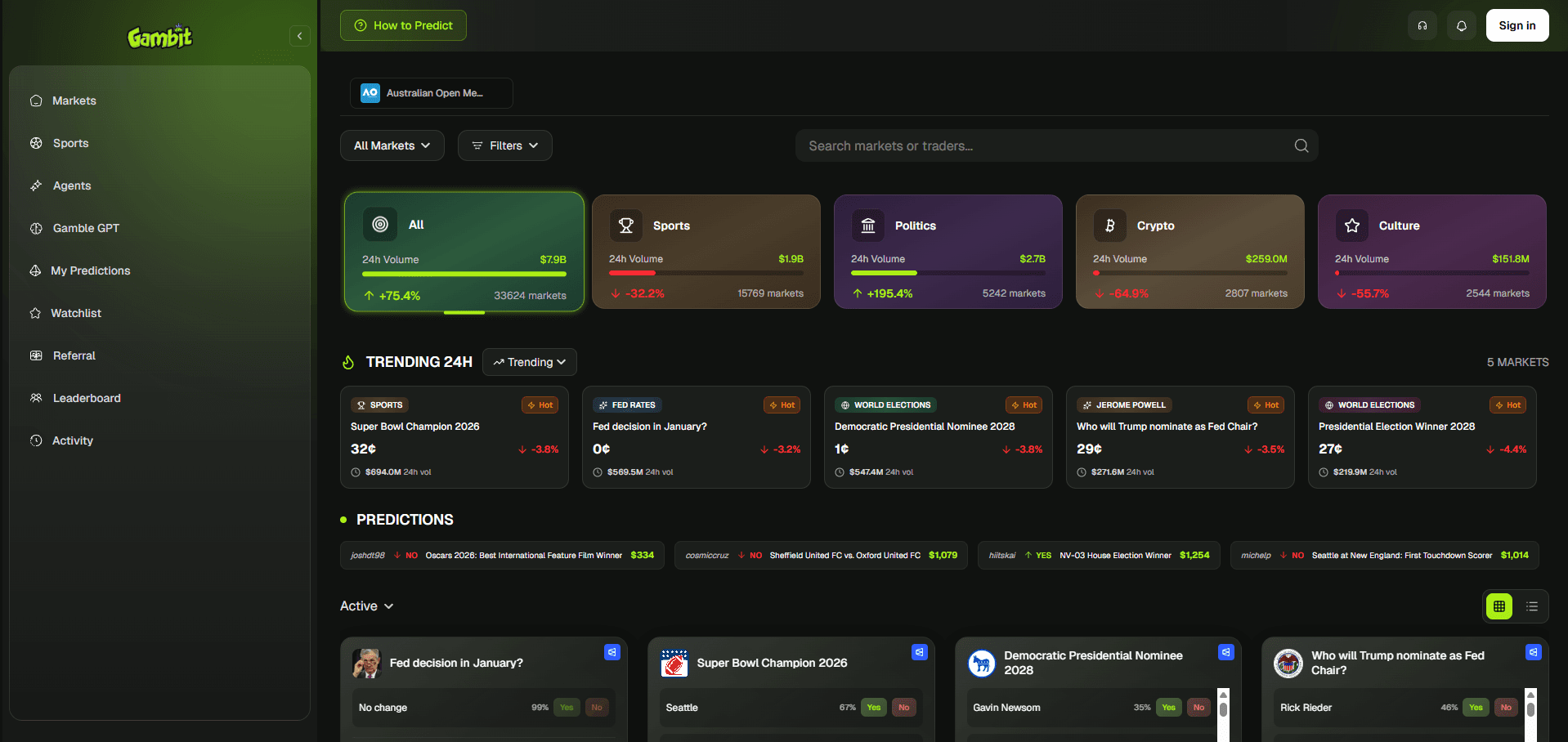Click the Sign in button
The height and width of the screenshot is (742, 1568).
(1516, 25)
